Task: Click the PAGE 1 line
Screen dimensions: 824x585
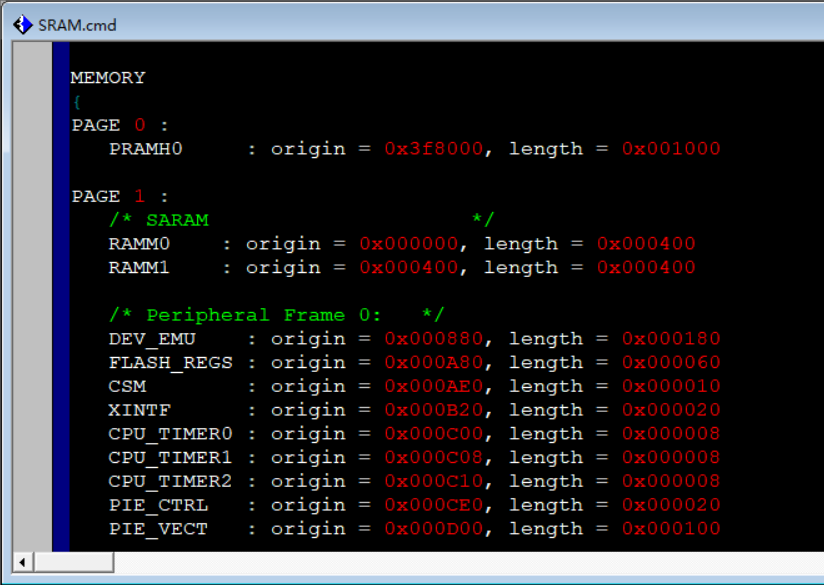Action: point(120,197)
